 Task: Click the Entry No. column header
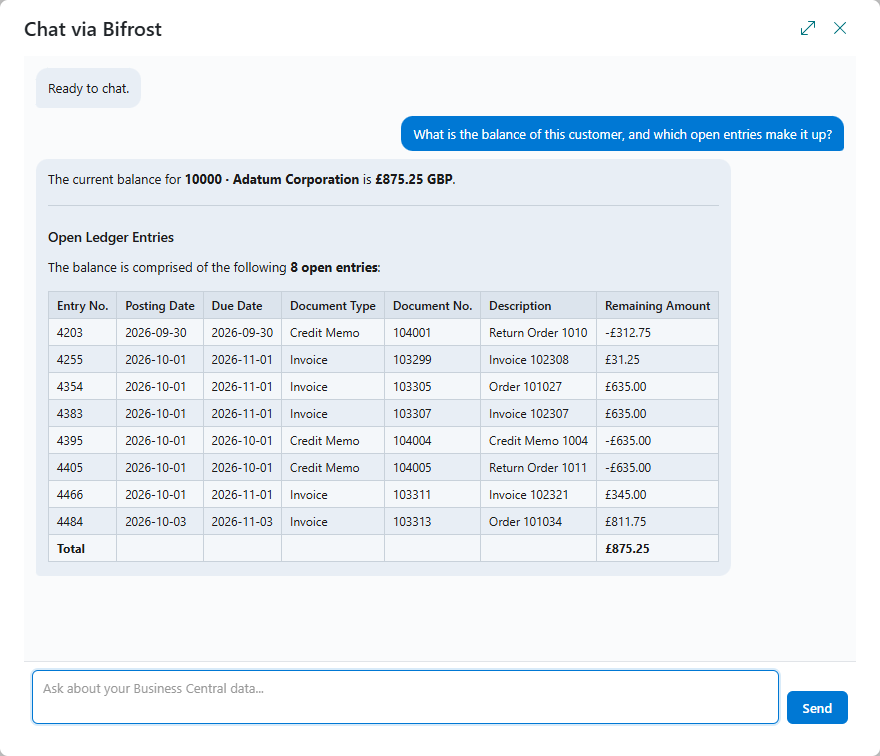[82, 306]
